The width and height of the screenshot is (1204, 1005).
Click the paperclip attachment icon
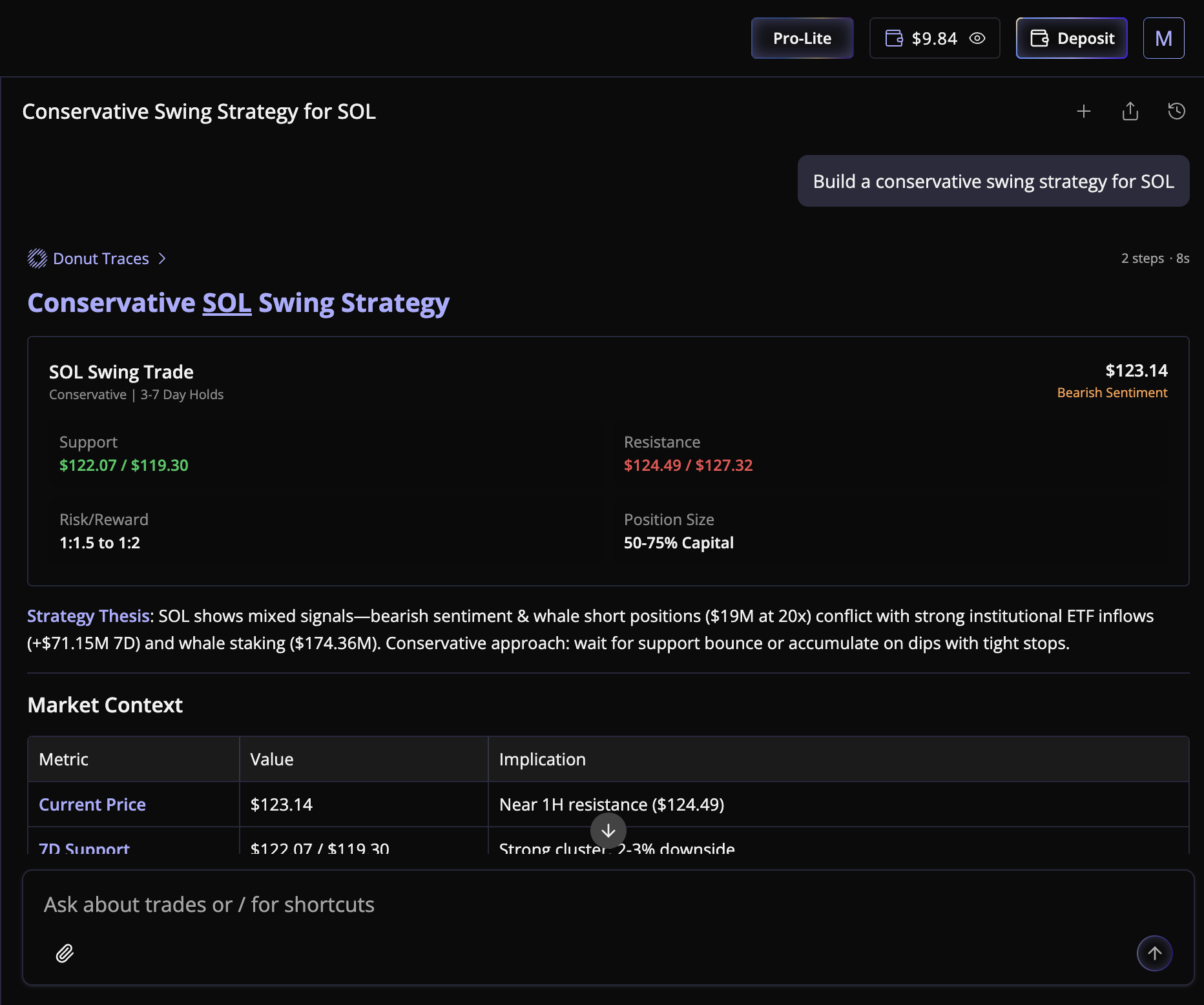[x=65, y=953]
